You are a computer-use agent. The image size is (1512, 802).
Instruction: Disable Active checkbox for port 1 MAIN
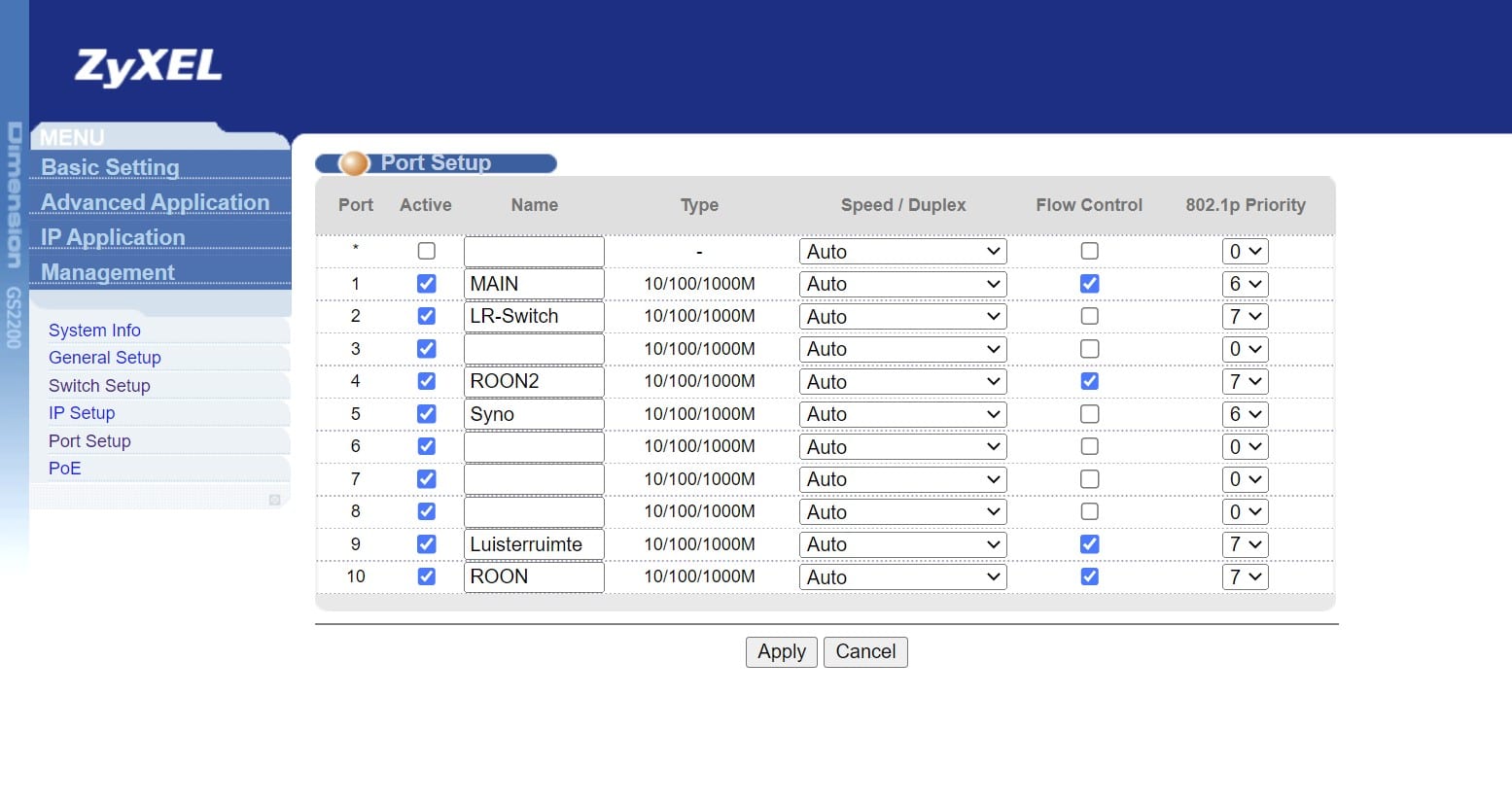pos(426,284)
